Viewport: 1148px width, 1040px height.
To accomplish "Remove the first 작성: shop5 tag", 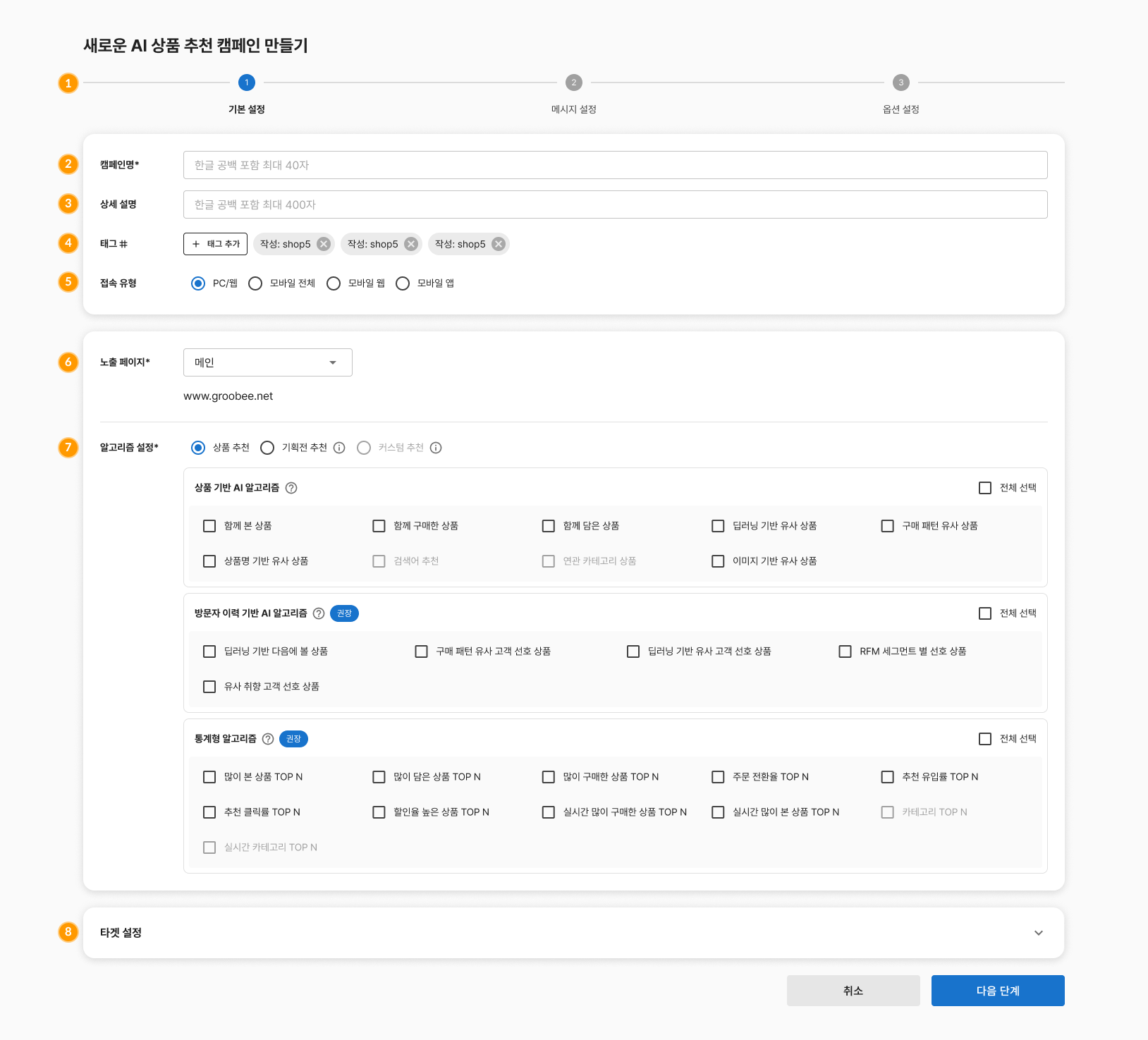I will point(324,244).
